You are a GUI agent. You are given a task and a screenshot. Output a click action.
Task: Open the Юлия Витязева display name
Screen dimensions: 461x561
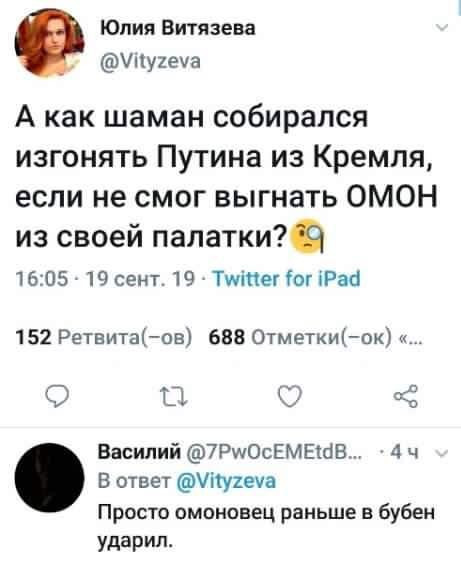pos(177,28)
